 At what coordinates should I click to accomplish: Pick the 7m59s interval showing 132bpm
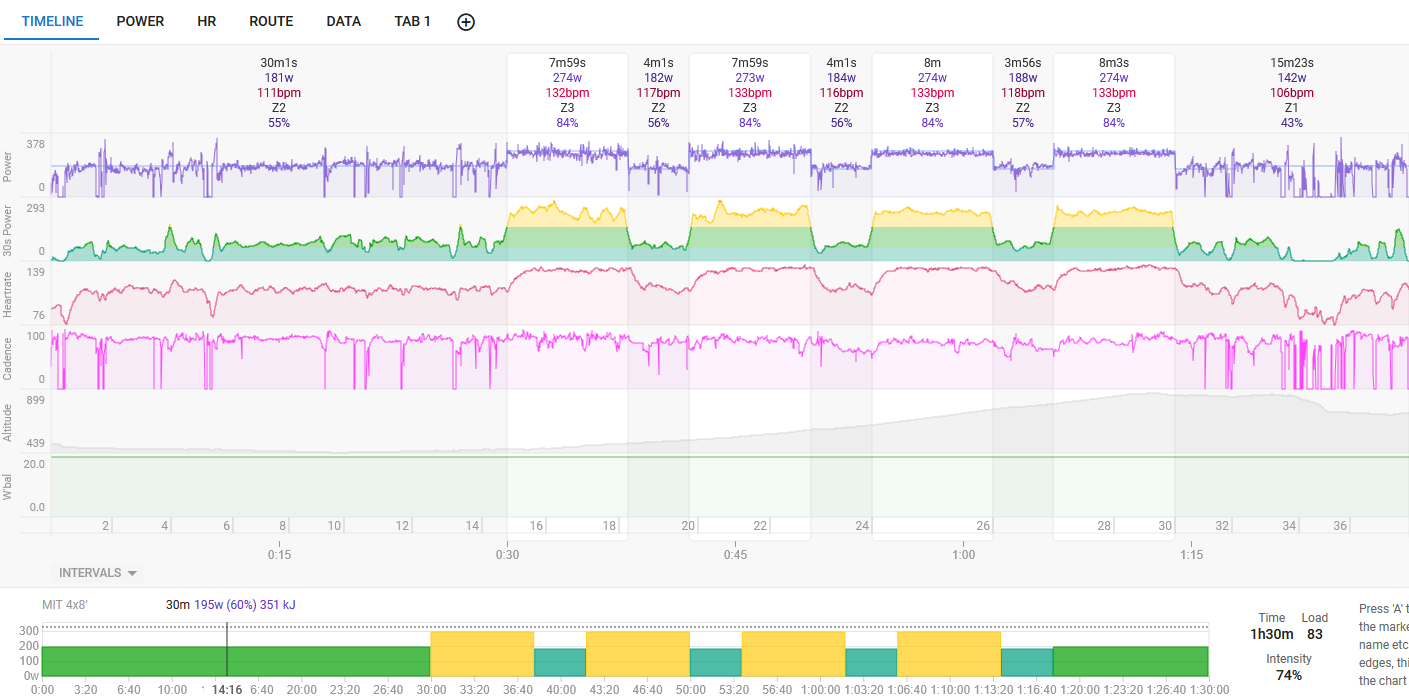[x=567, y=92]
